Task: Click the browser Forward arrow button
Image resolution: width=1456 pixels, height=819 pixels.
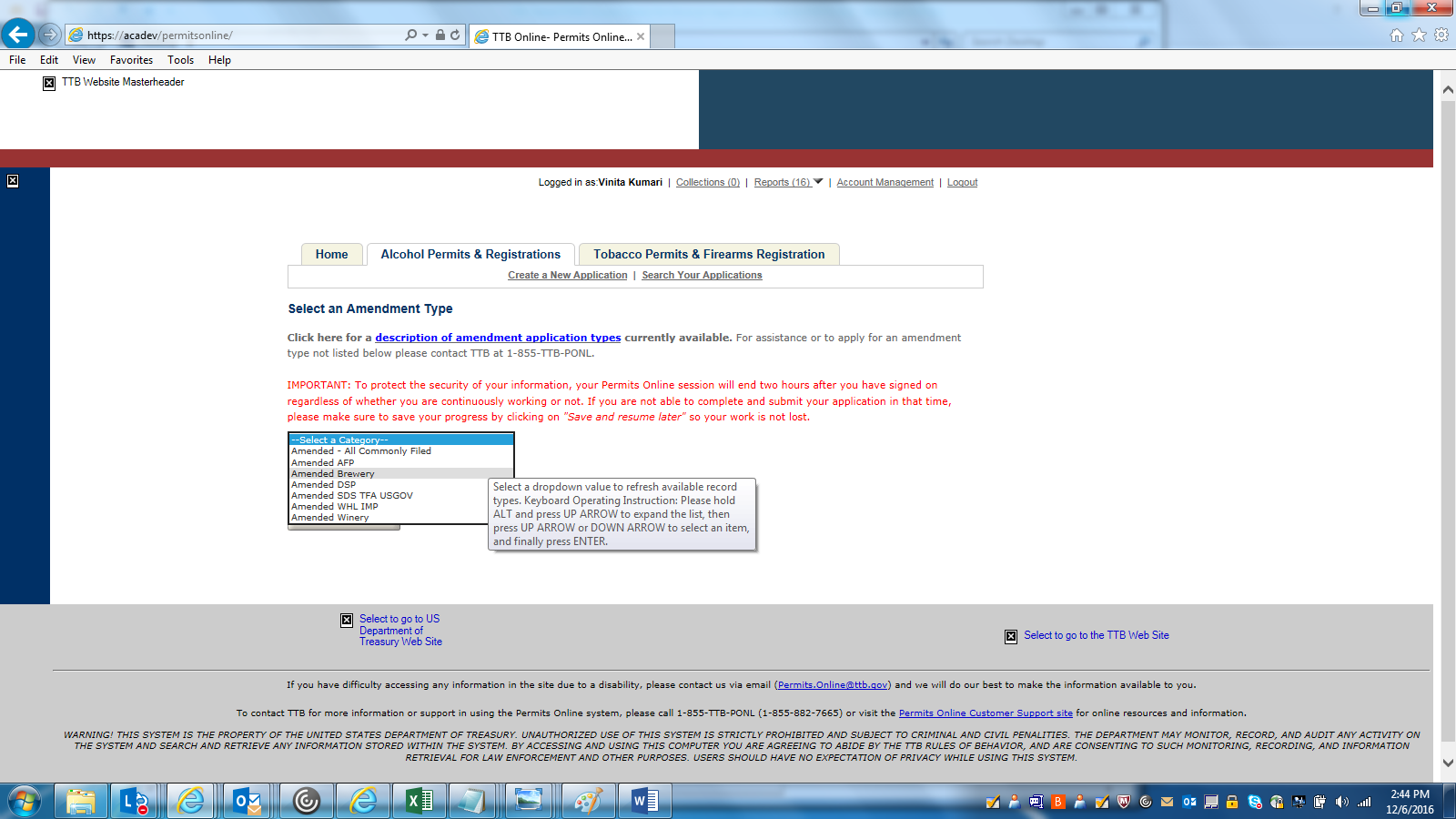Action: click(x=50, y=35)
